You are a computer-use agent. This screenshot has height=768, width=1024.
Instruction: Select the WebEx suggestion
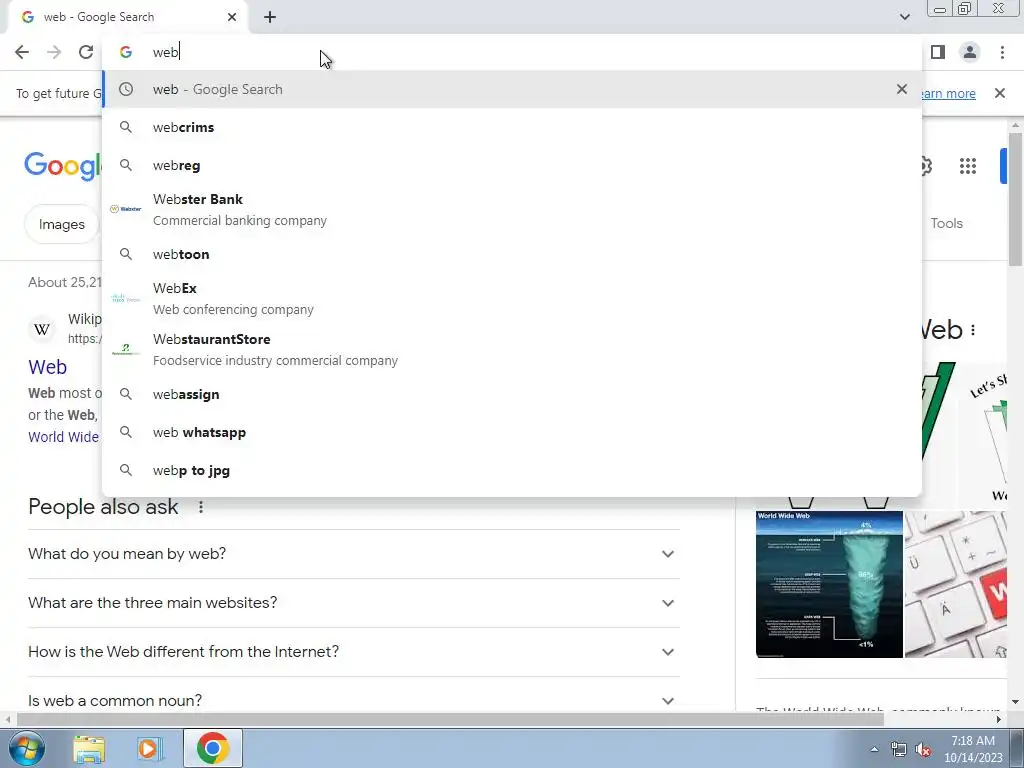tap(512, 298)
